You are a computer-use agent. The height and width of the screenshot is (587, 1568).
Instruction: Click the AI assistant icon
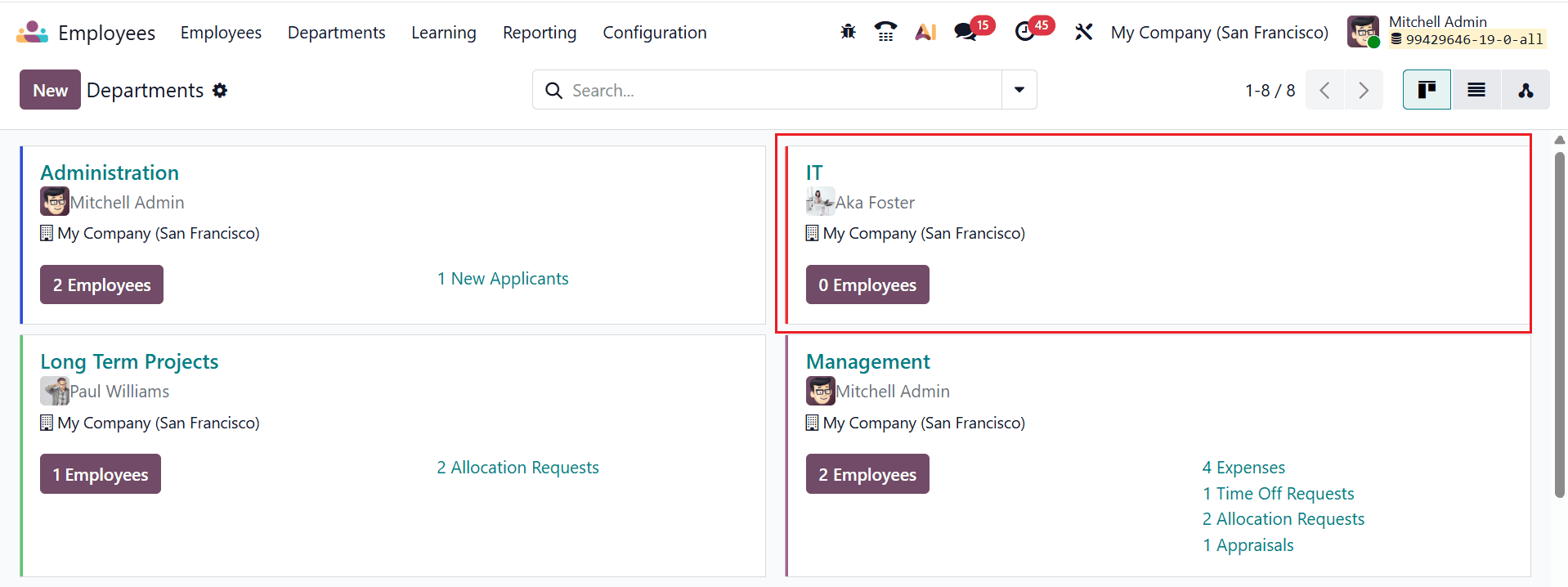point(925,32)
